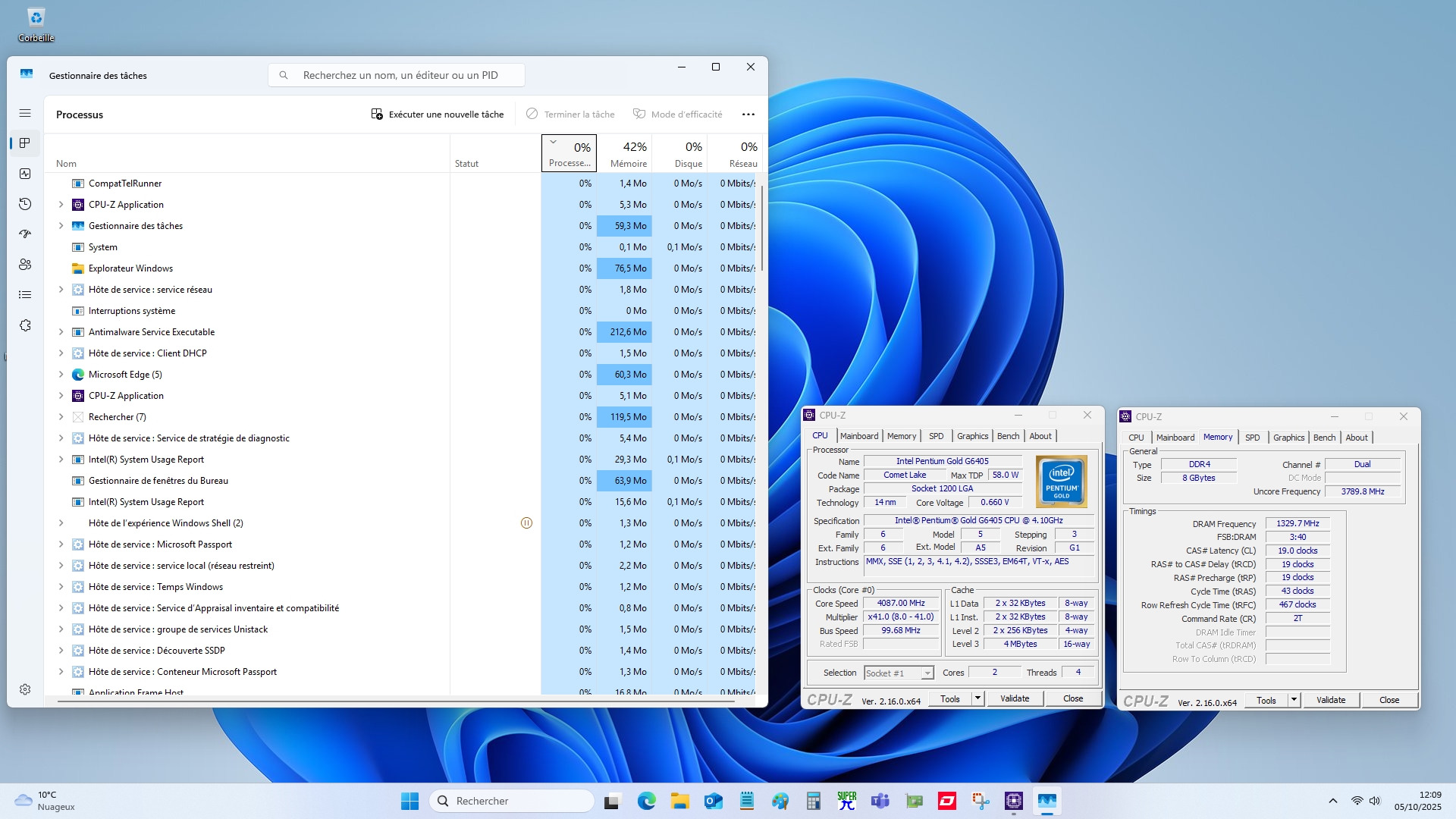The width and height of the screenshot is (1456, 819).
Task: Click Validate button in CPU-Z CPU window
Action: click(x=1014, y=698)
